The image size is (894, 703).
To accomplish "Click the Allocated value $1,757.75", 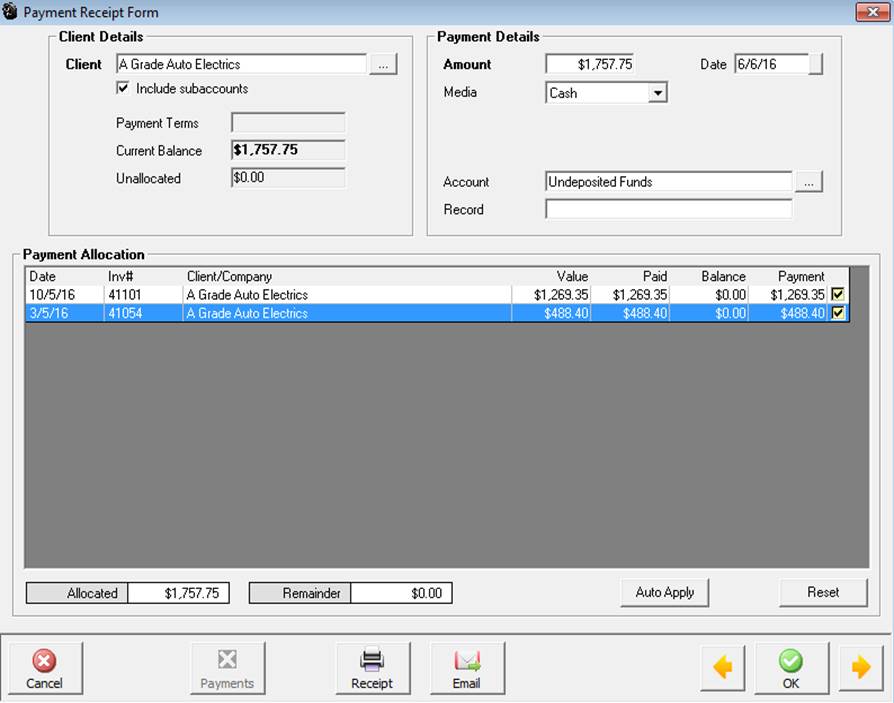I will click(x=178, y=593).
